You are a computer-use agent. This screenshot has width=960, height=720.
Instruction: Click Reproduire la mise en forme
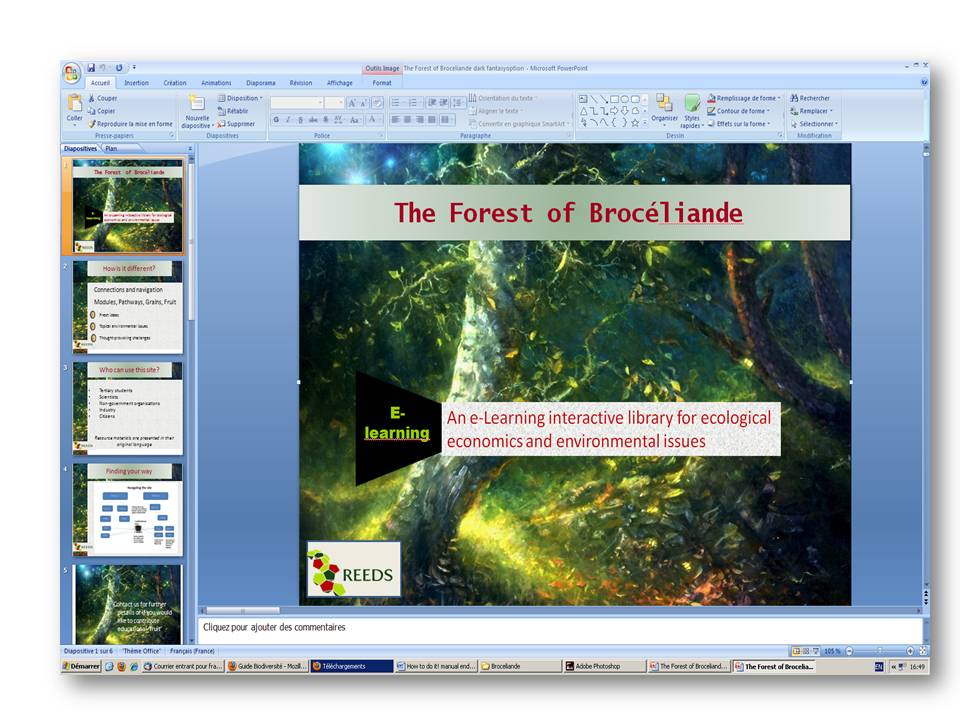[130, 124]
